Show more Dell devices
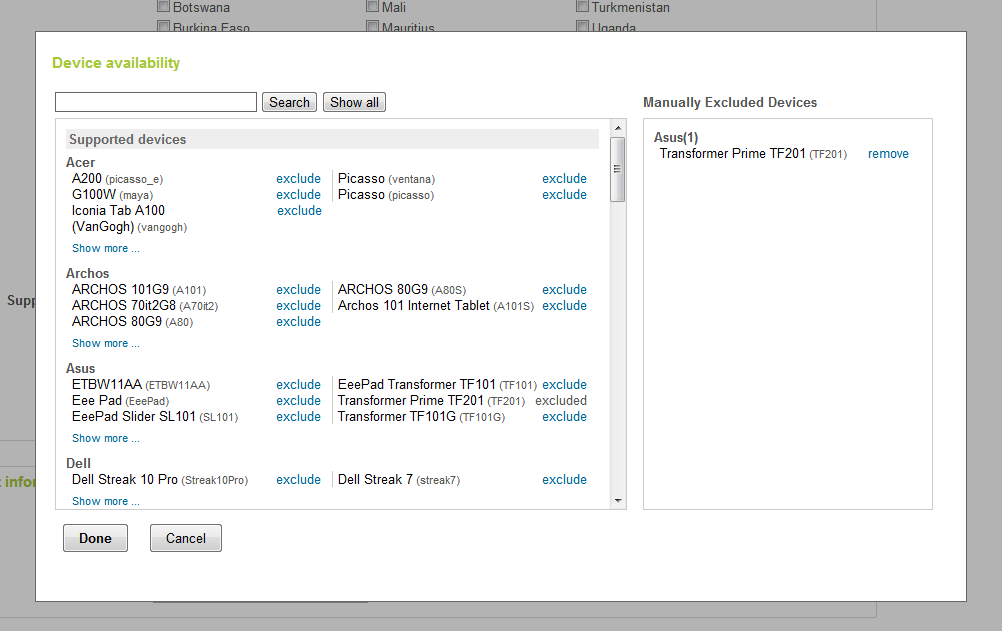The width and height of the screenshot is (1002, 631). pyautogui.click(x=106, y=501)
